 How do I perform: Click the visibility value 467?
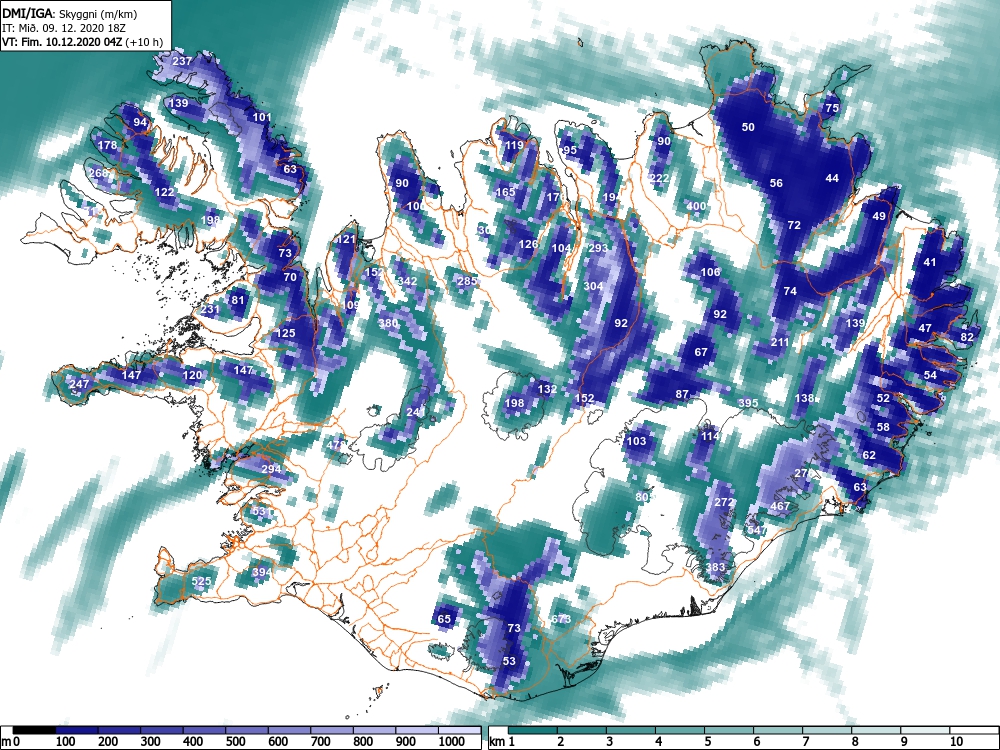[780, 506]
